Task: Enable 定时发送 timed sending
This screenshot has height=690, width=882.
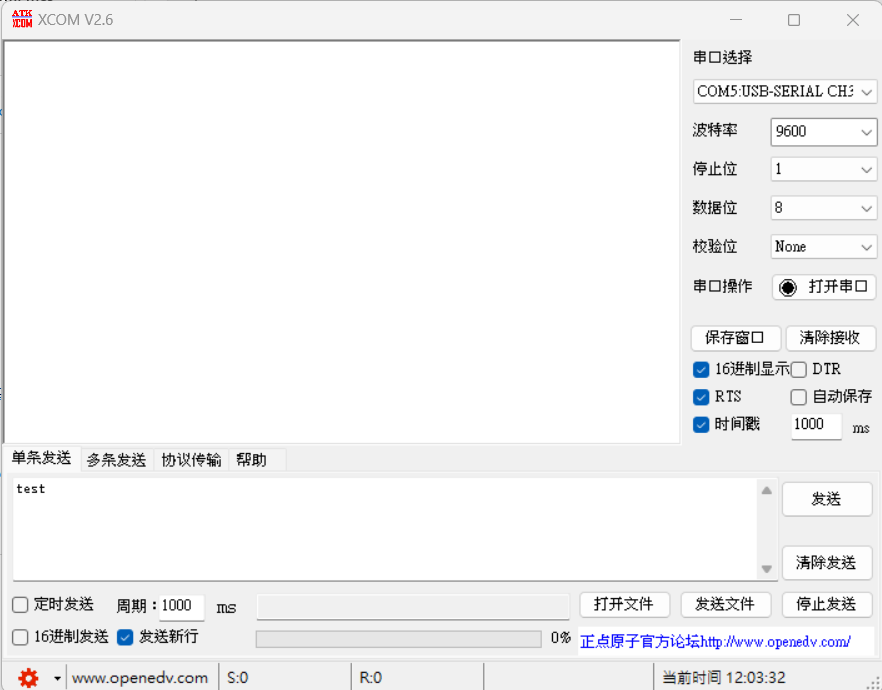Action: (18, 604)
